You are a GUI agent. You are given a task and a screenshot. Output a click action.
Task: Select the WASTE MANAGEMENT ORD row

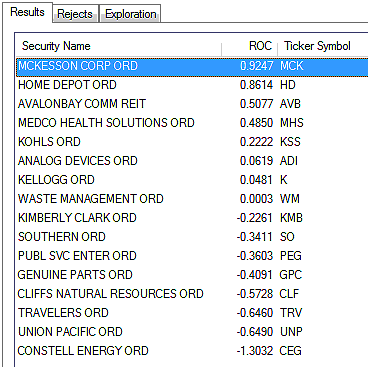pos(192,199)
